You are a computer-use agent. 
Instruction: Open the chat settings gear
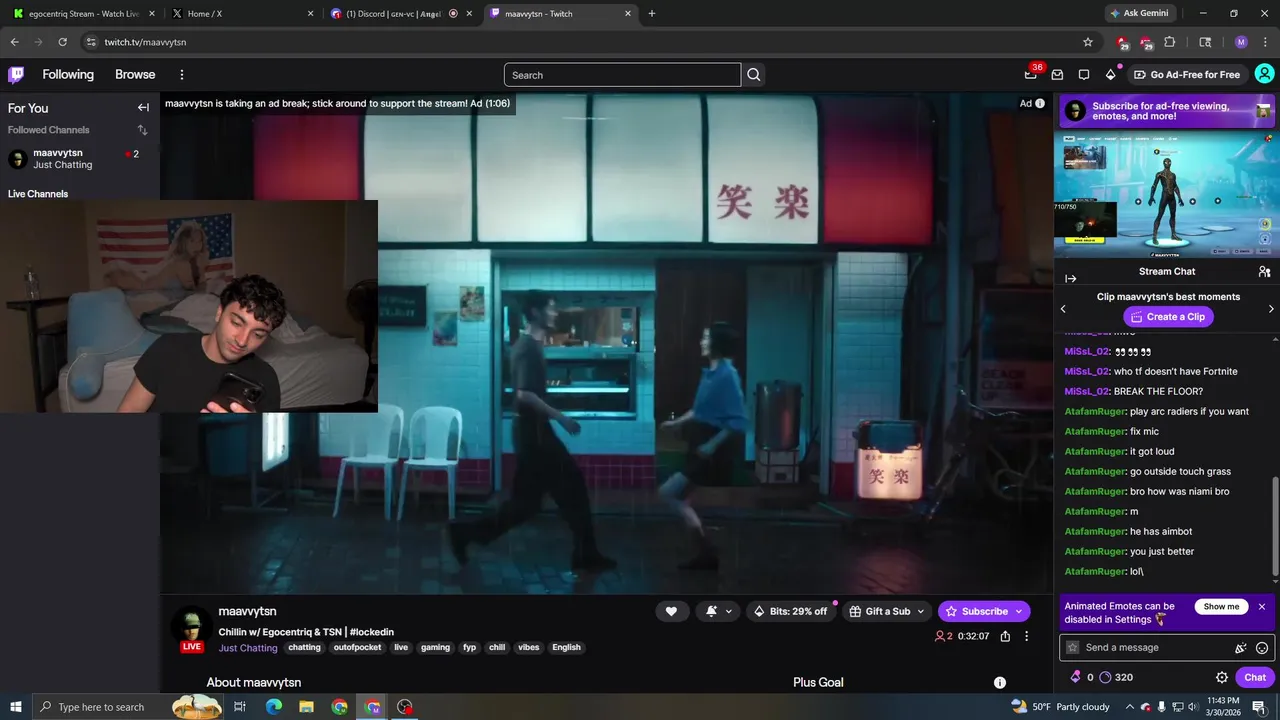coord(1222,677)
